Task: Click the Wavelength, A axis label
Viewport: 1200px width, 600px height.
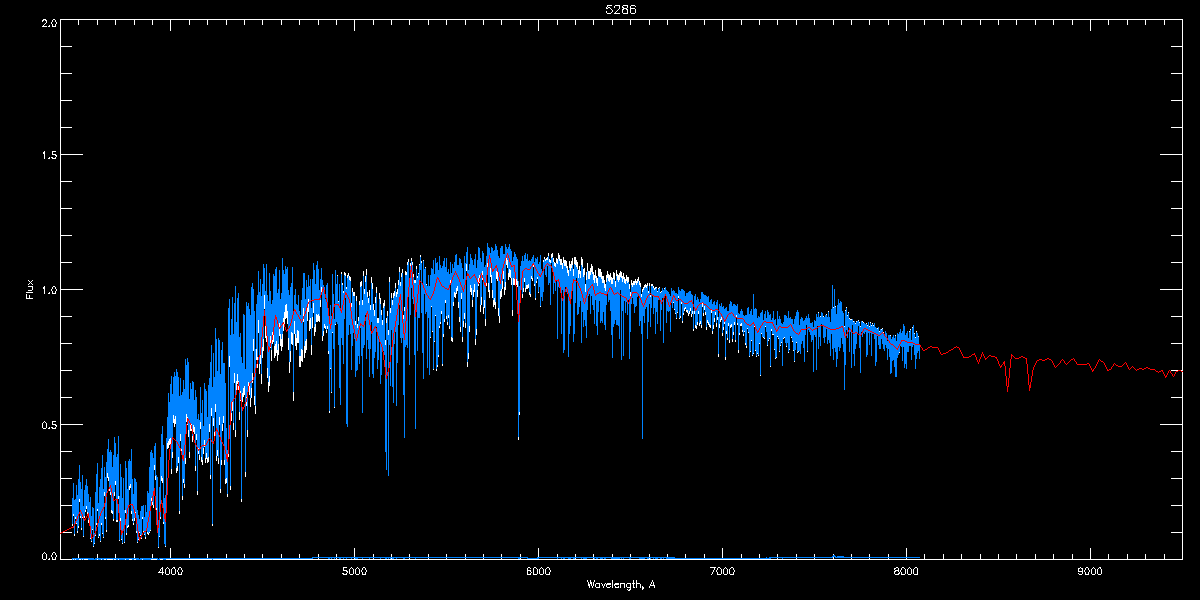Action: coord(620,584)
